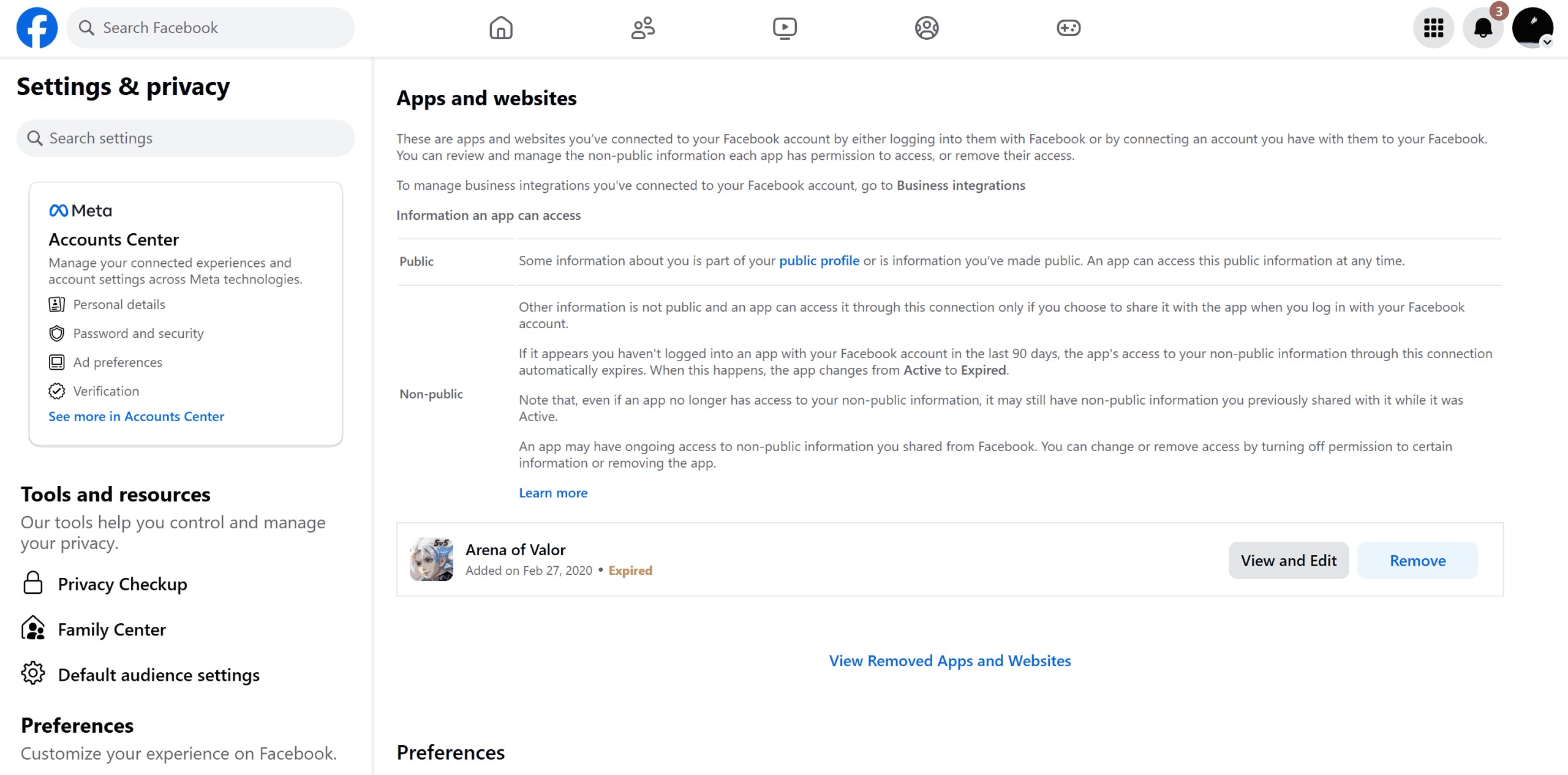The width and height of the screenshot is (1568, 775).
Task: Click the Search settings field
Action: 186,138
